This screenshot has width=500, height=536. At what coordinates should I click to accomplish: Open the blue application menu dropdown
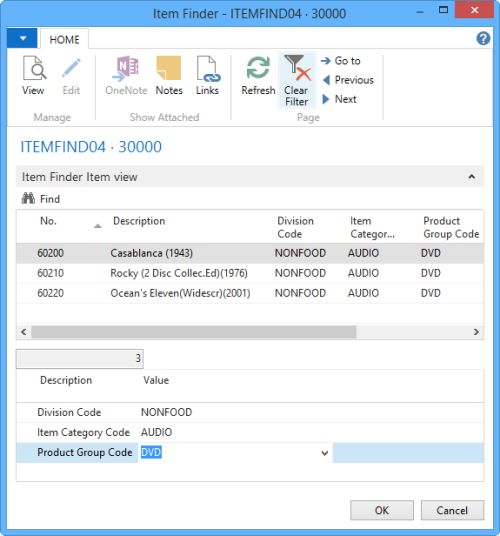pos(22,38)
